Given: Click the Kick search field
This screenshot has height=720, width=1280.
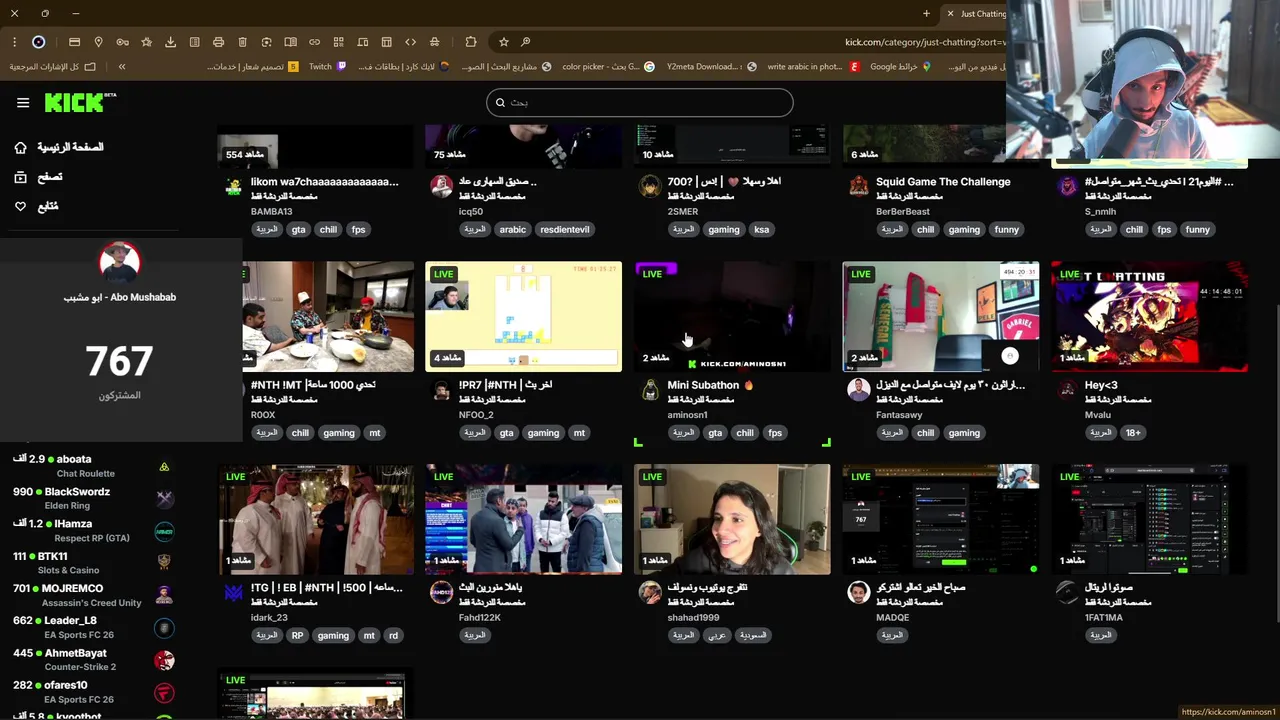Looking at the screenshot, I should [640, 102].
